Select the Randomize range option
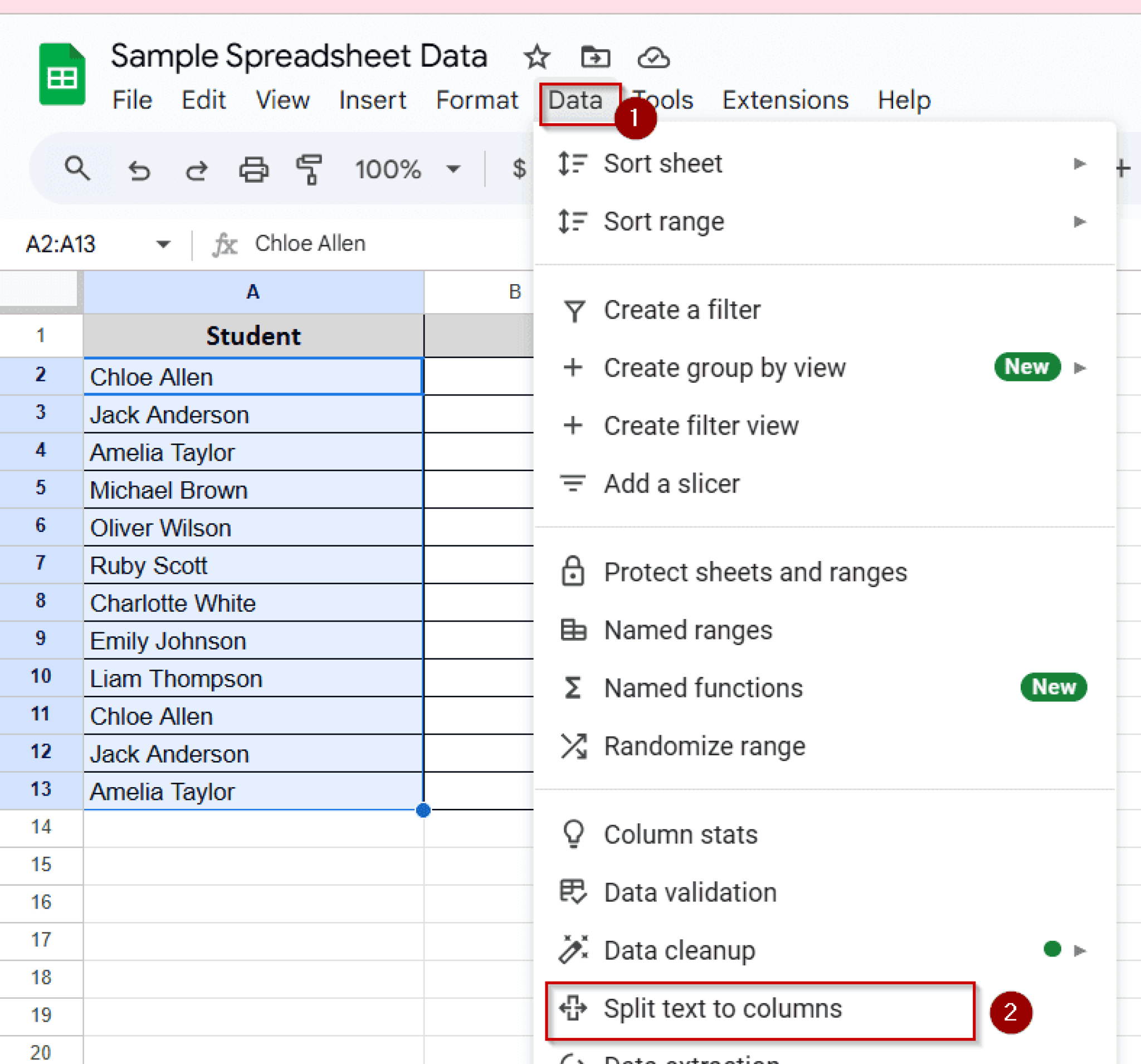Image resolution: width=1141 pixels, height=1064 pixels. [x=704, y=746]
